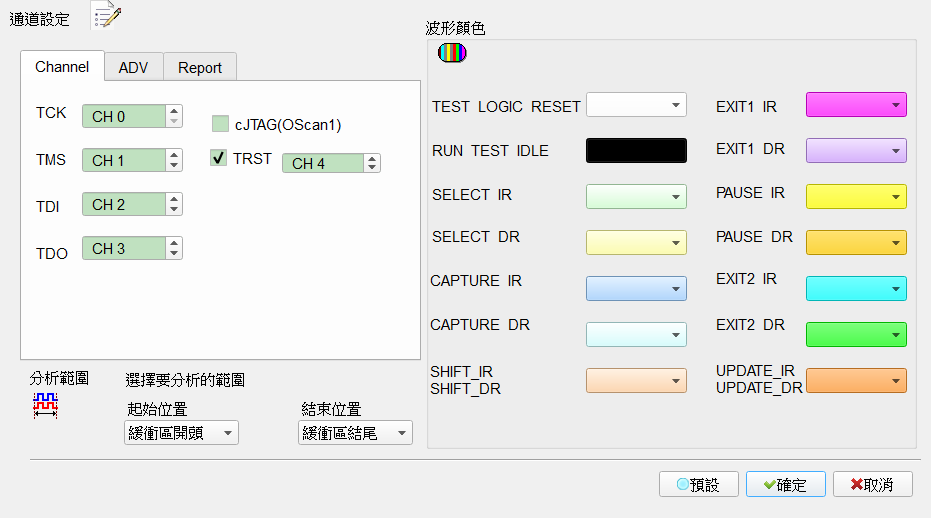Increment the TCK channel spinner up arrow
This screenshot has height=518, width=931.
(174, 110)
